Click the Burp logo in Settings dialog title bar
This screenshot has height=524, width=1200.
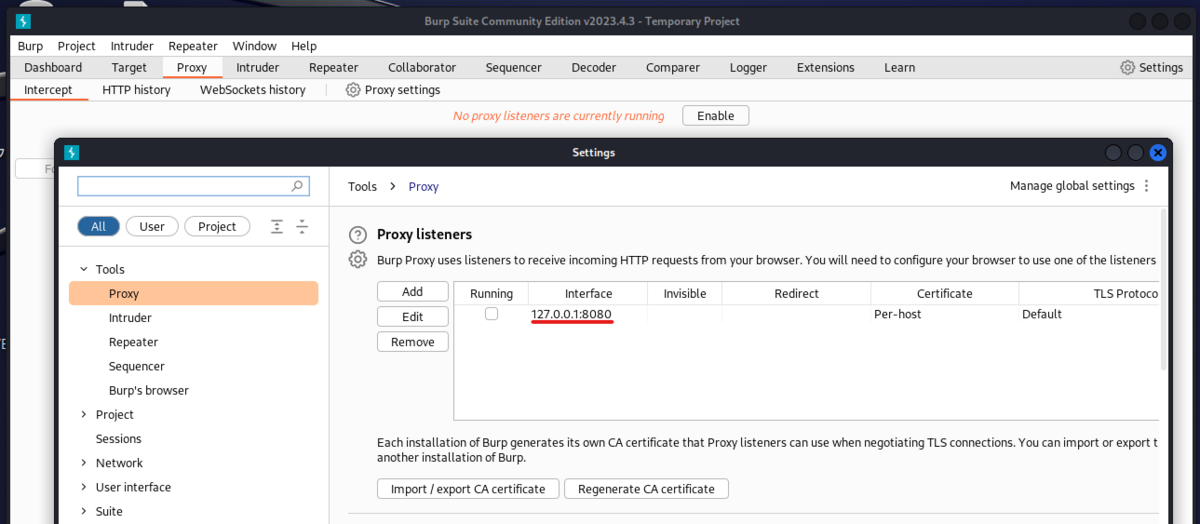(x=71, y=153)
